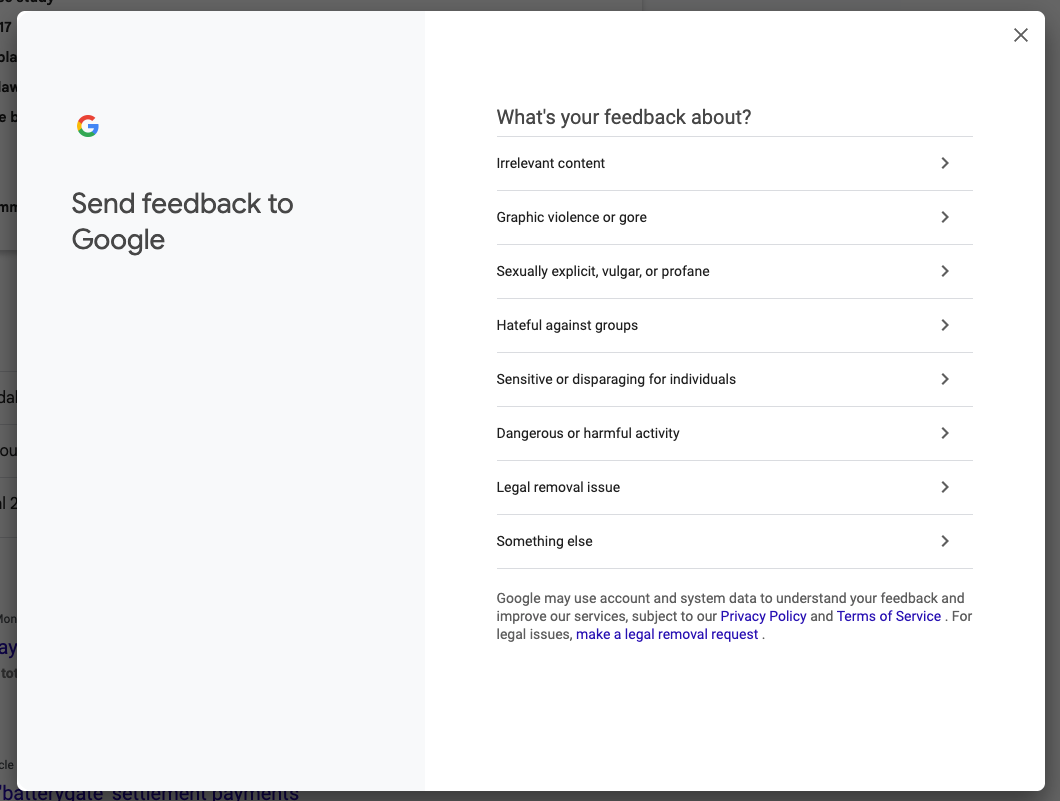Close the feedback dialog with the X
Image resolution: width=1060 pixels, height=801 pixels.
(x=1020, y=35)
